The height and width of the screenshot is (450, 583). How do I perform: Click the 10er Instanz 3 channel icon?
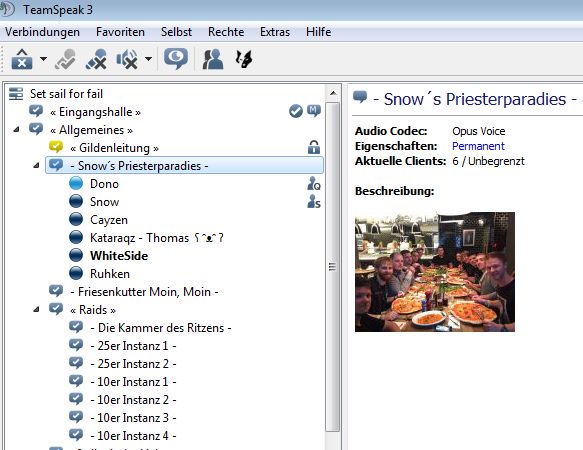tap(76, 417)
